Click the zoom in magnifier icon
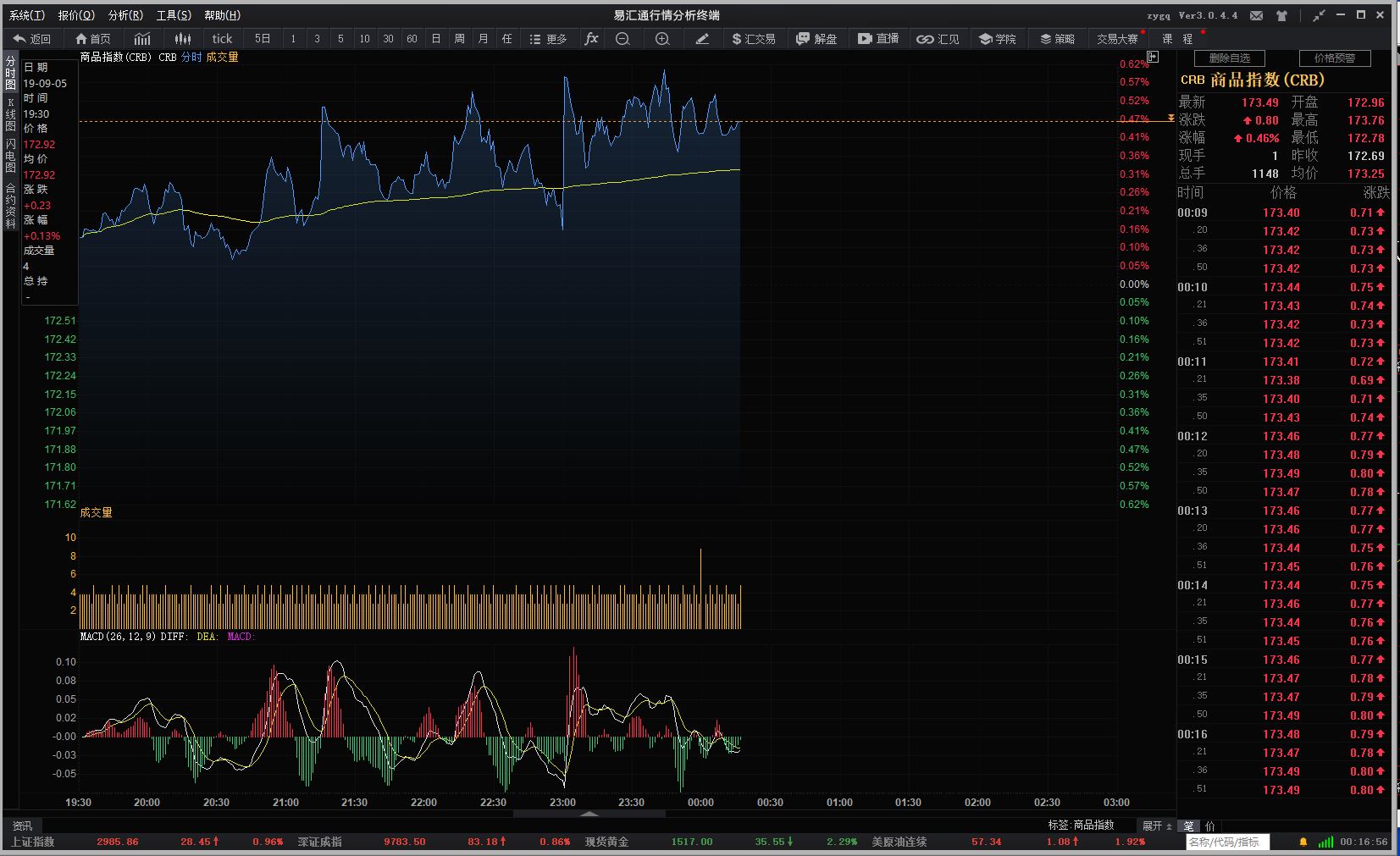 tap(662, 39)
